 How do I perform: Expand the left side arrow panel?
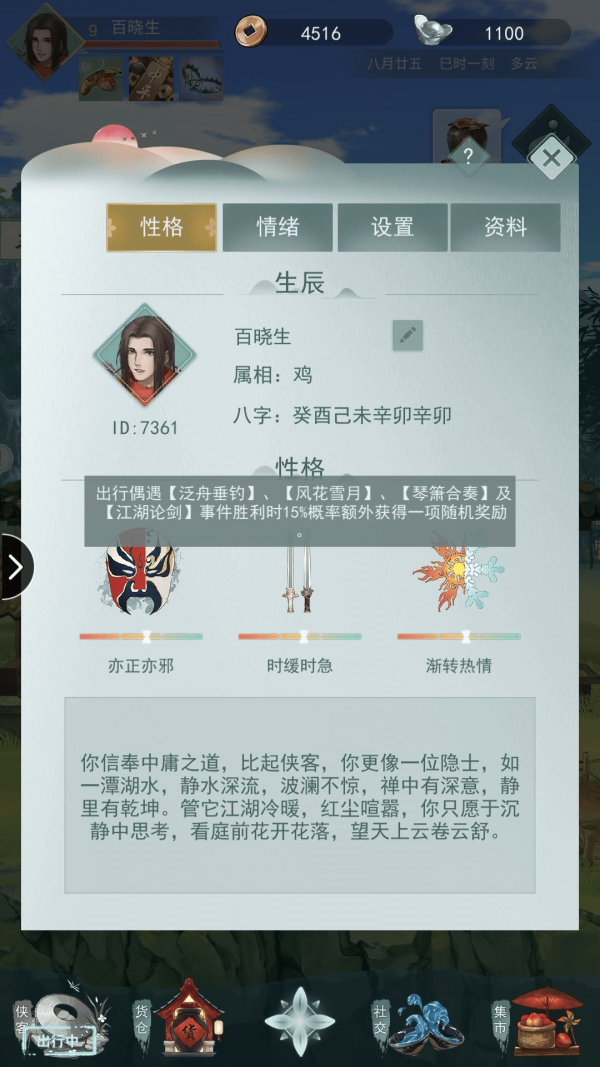coord(16,567)
